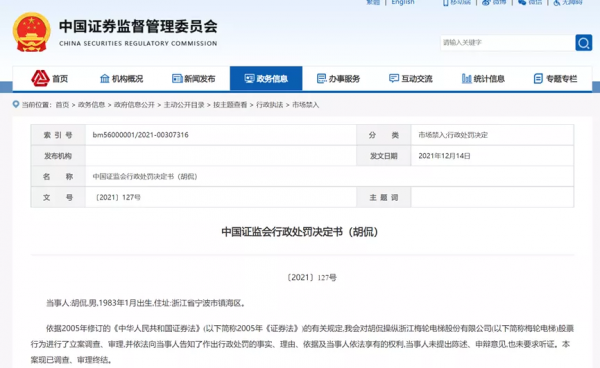600x368 pixels.
Task: Click the 分类 label cell
Action: pos(384,135)
